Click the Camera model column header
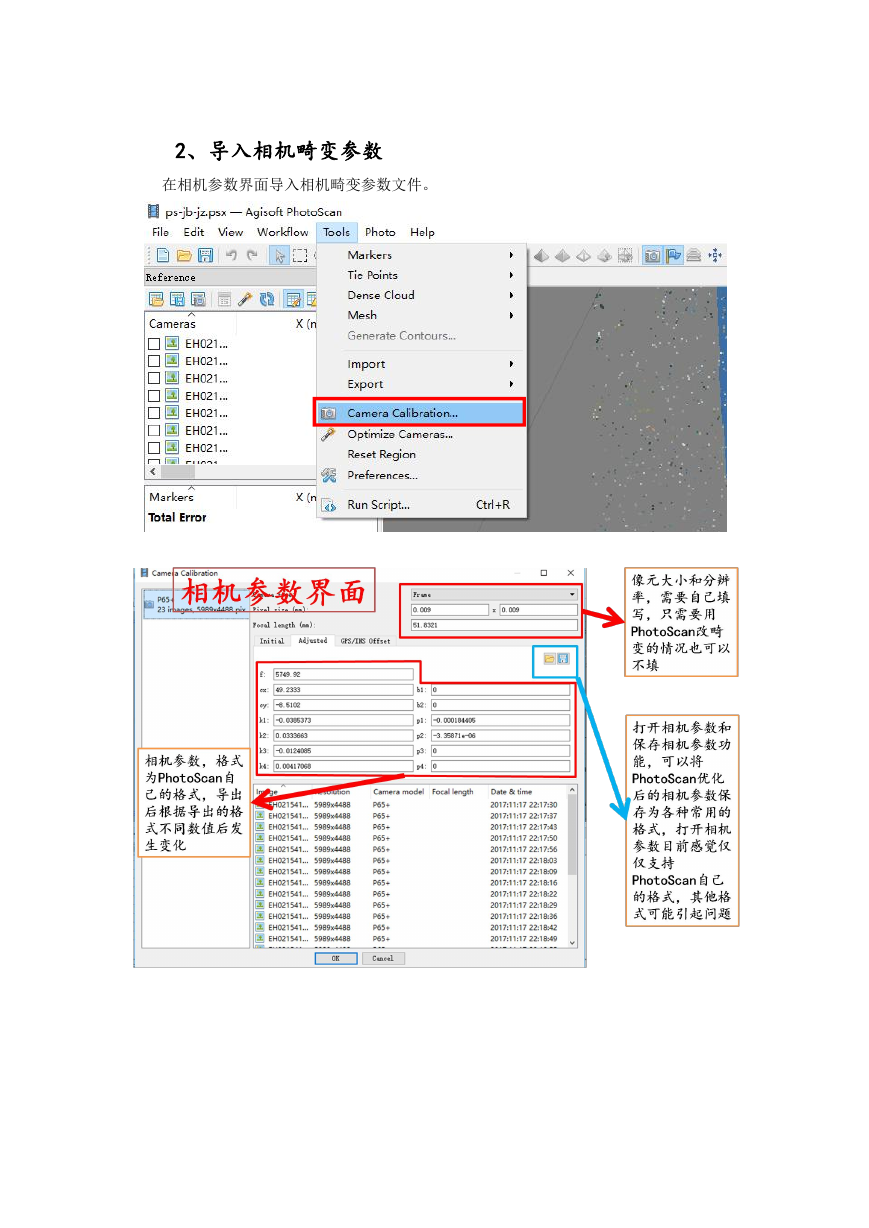This screenshot has width=869, height=1228. tap(399, 792)
